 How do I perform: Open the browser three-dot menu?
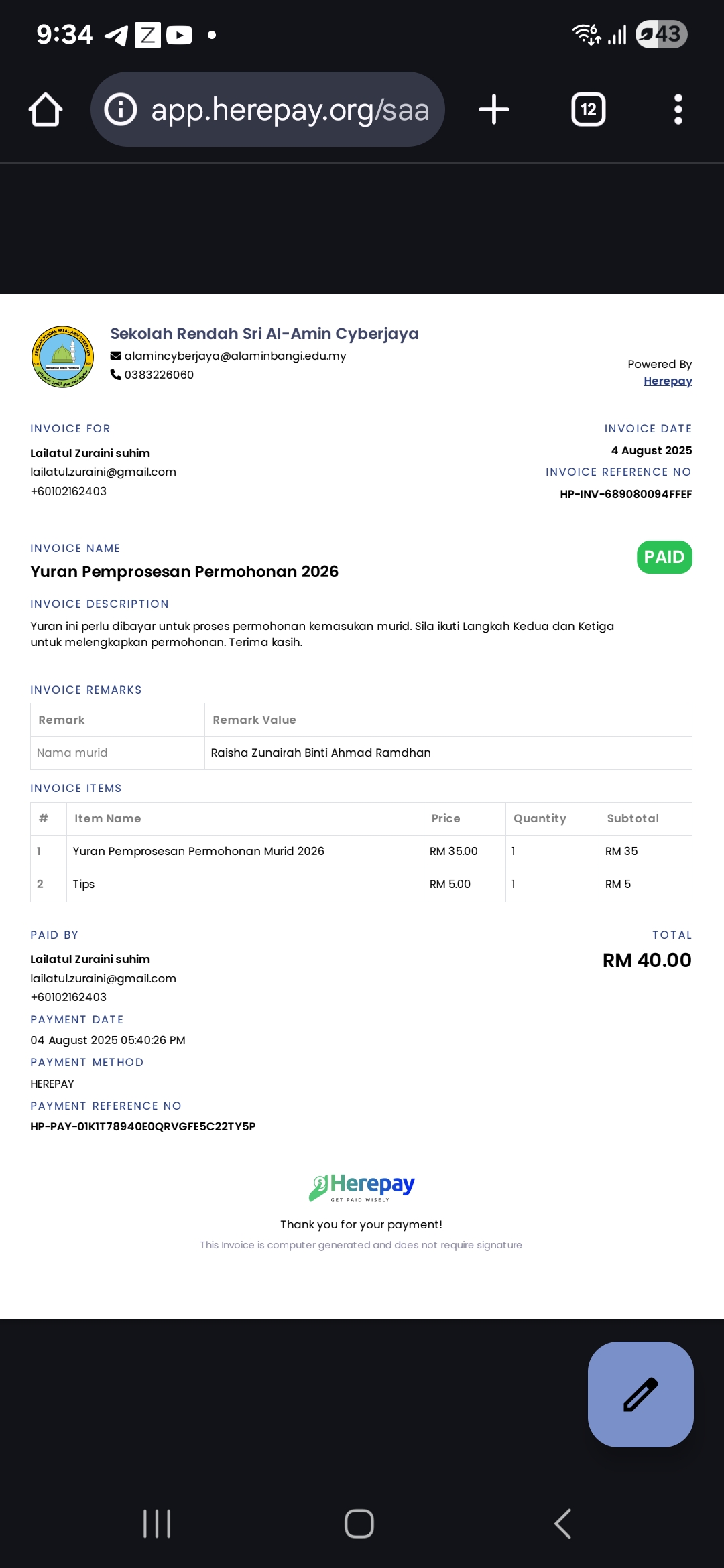tap(678, 109)
